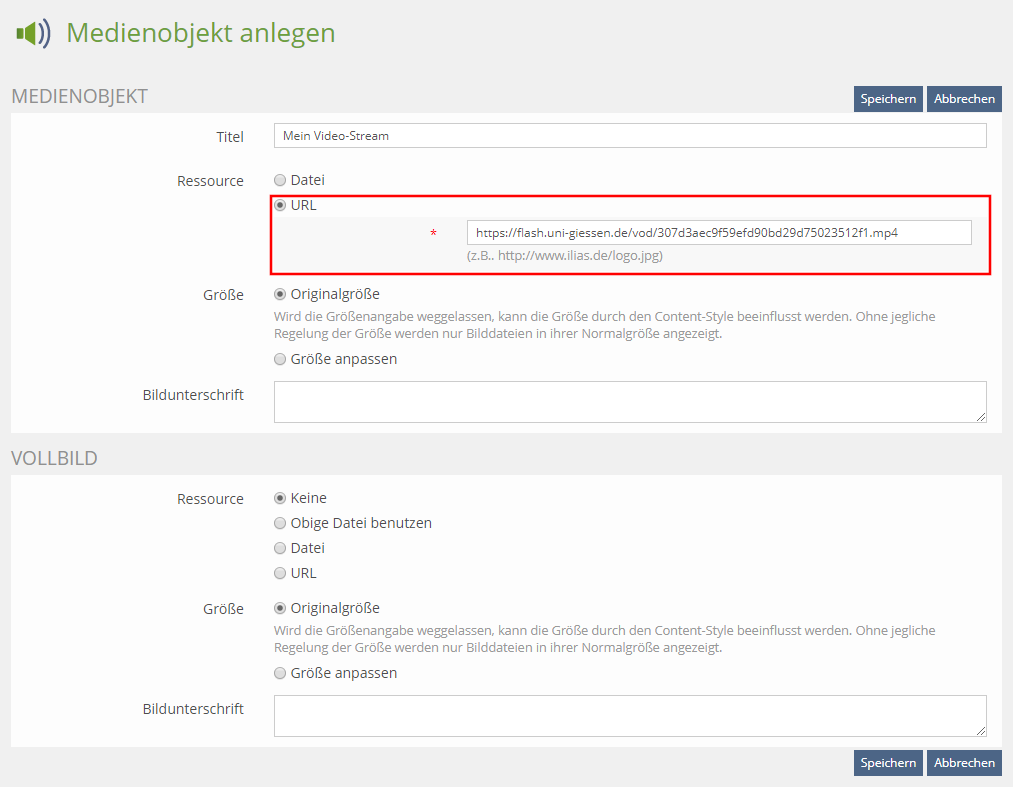Select the URL radio in Medienobjekt section
The image size is (1013, 787).
(281, 205)
